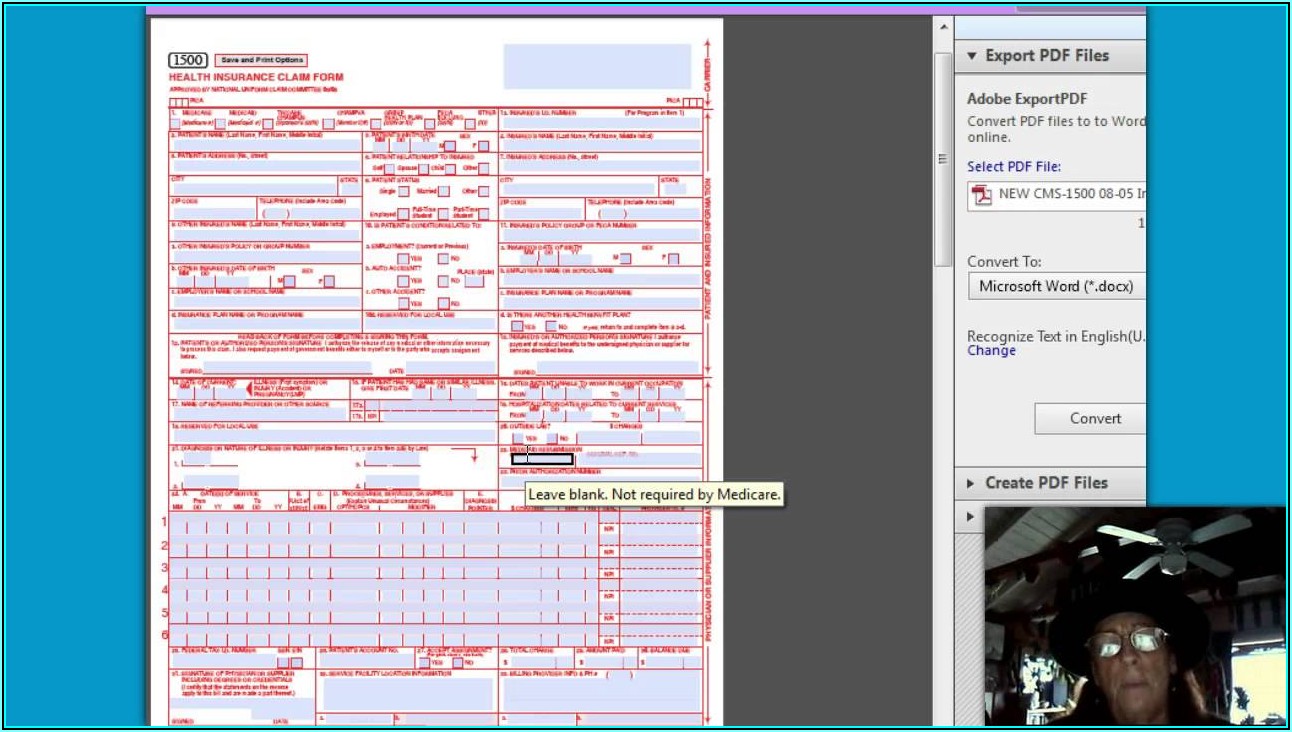
Task: Click the scrollbar up arrow
Action: coord(942,28)
